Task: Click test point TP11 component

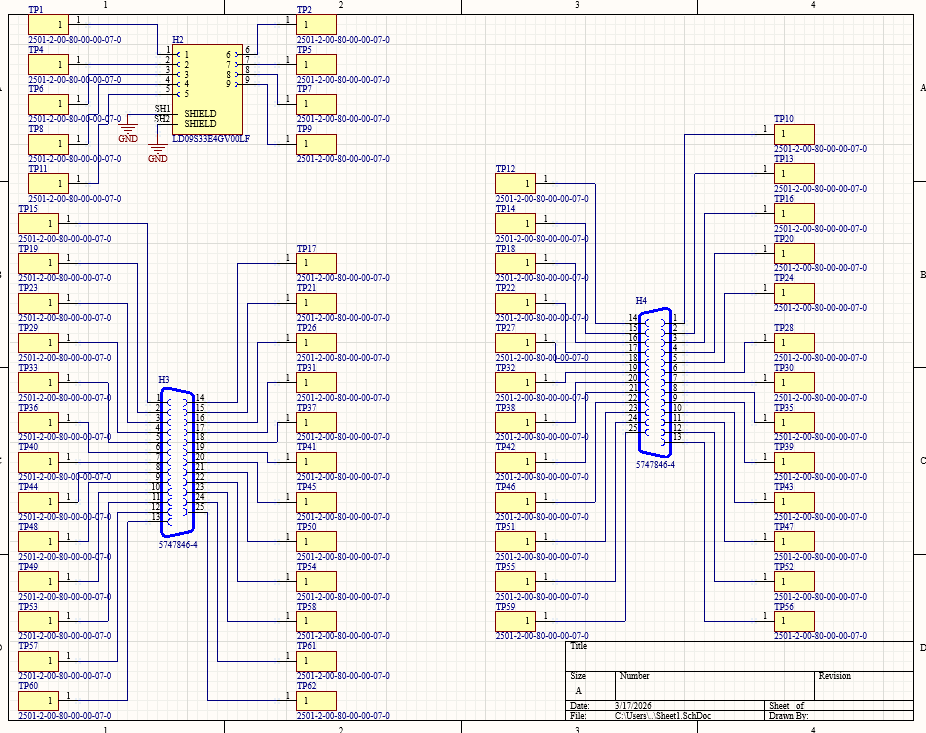Action: [48, 184]
